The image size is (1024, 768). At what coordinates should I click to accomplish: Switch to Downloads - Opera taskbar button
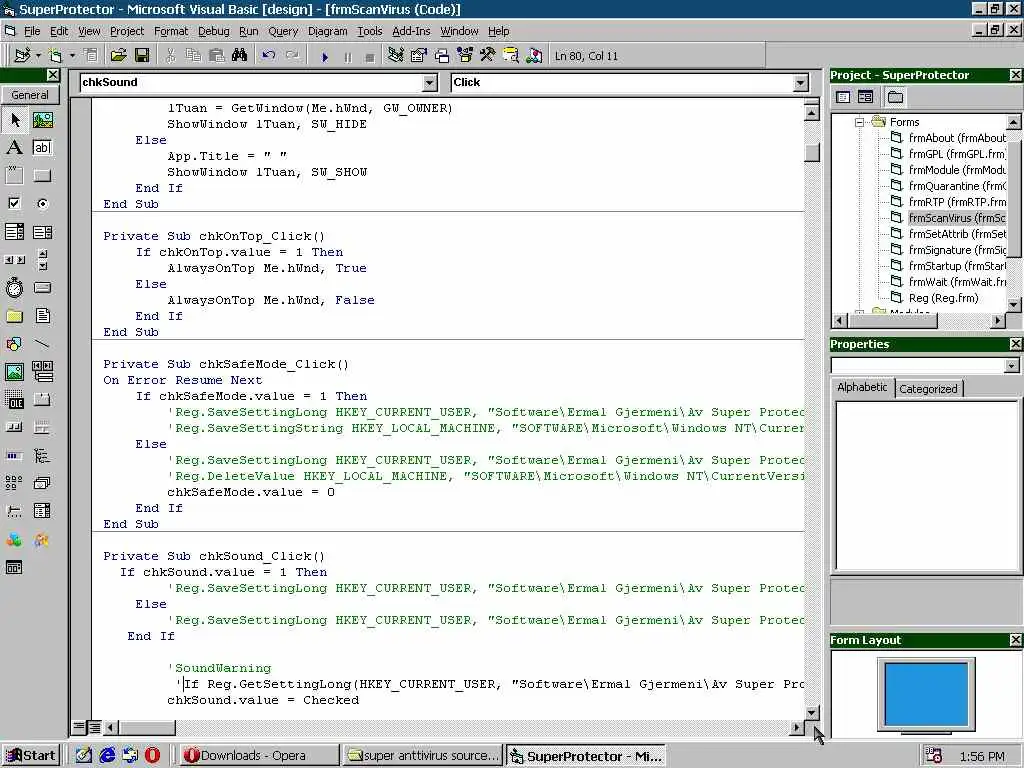pyautogui.click(x=258, y=756)
